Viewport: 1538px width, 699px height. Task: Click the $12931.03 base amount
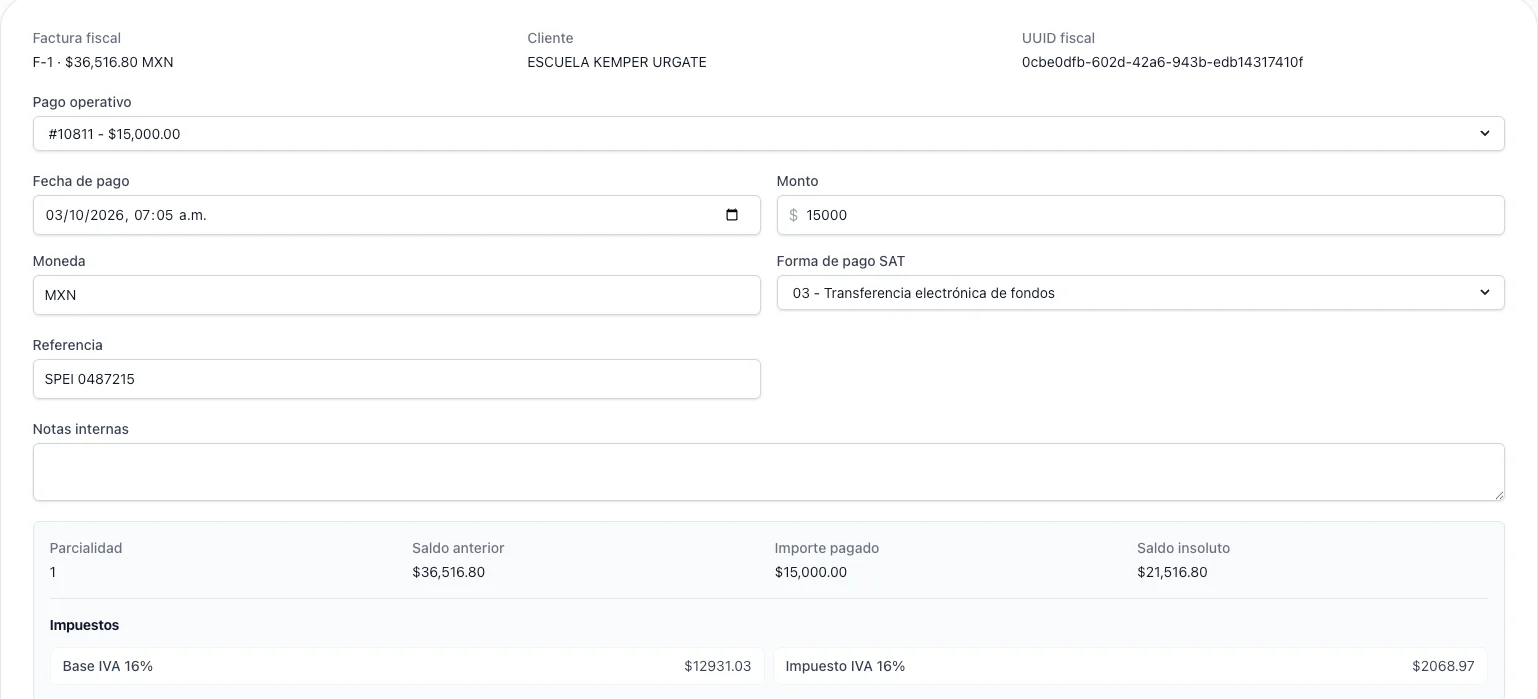pyautogui.click(x=717, y=665)
